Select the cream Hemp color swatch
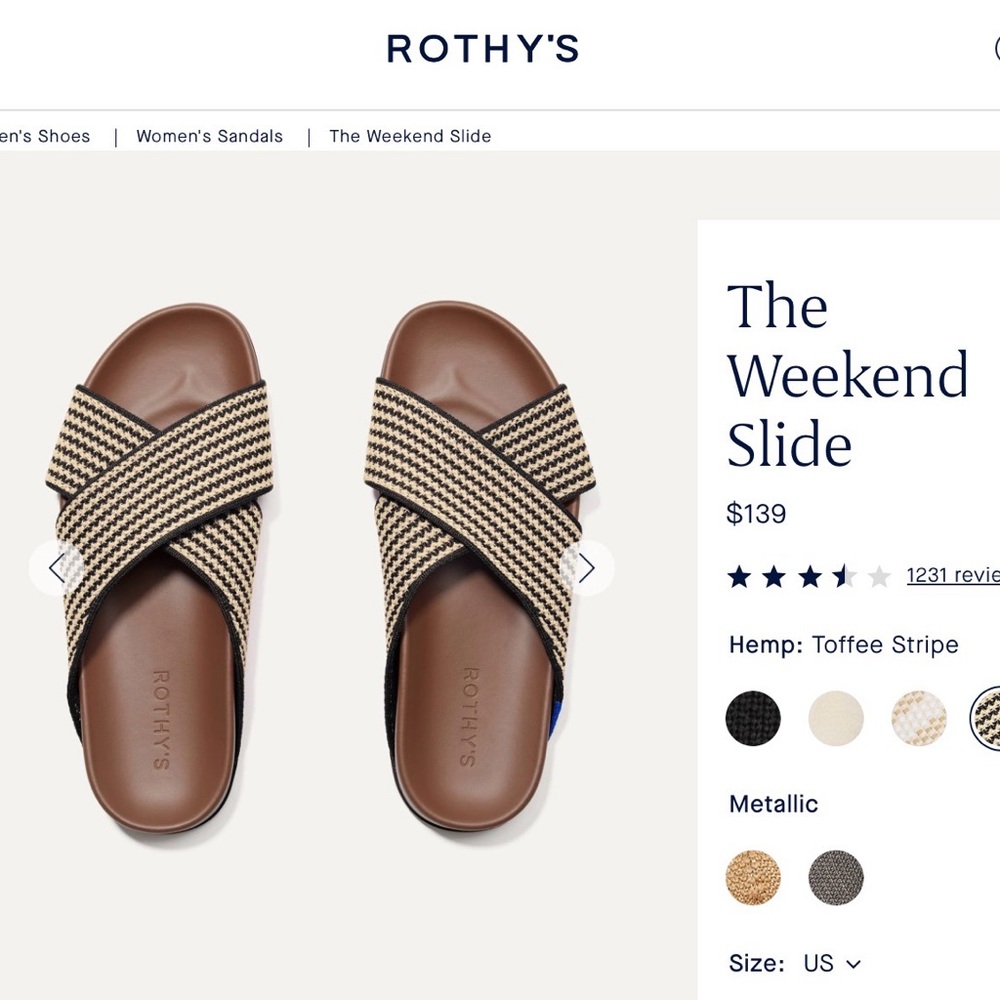Viewport: 1000px width, 1000px height. point(835,719)
